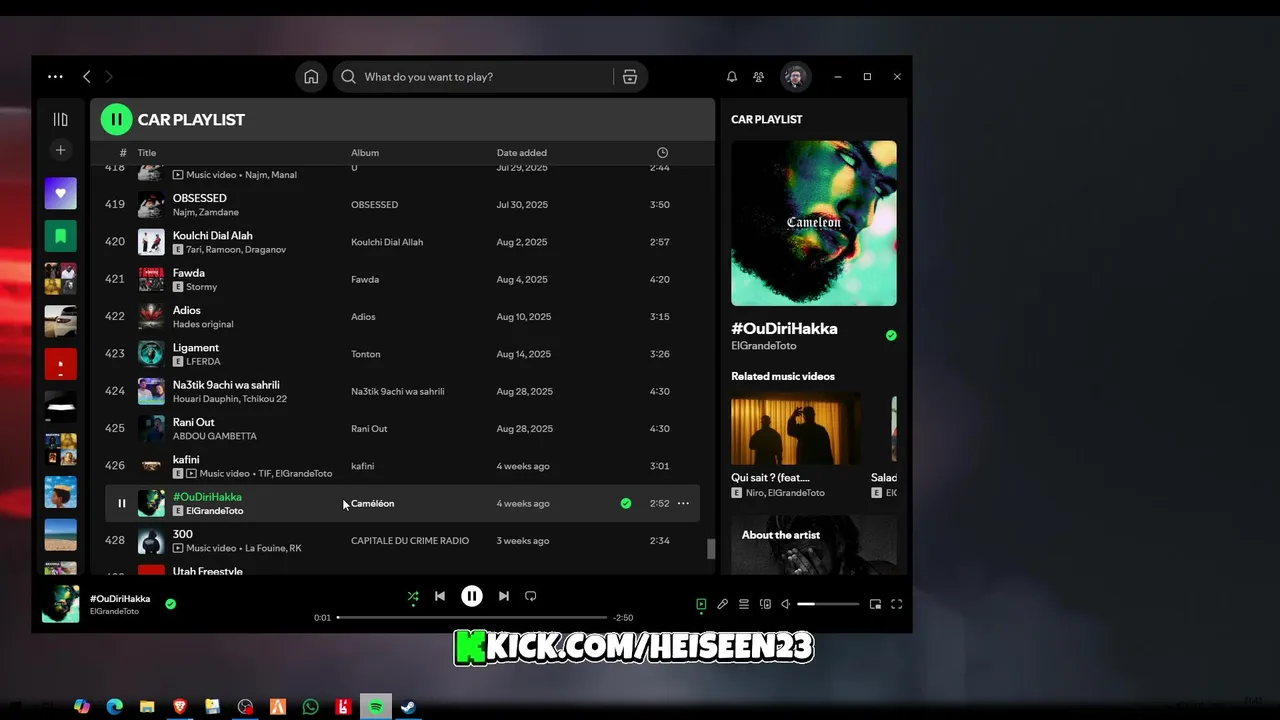Open Connect to a device icon
The height and width of the screenshot is (720, 1280).
coord(765,604)
